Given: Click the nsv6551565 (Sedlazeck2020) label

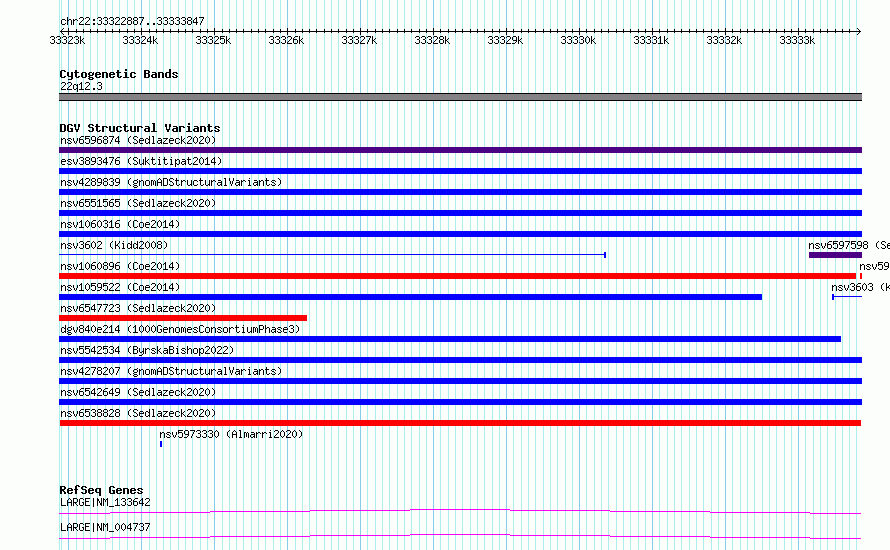Looking at the screenshot, I should [x=138, y=203].
